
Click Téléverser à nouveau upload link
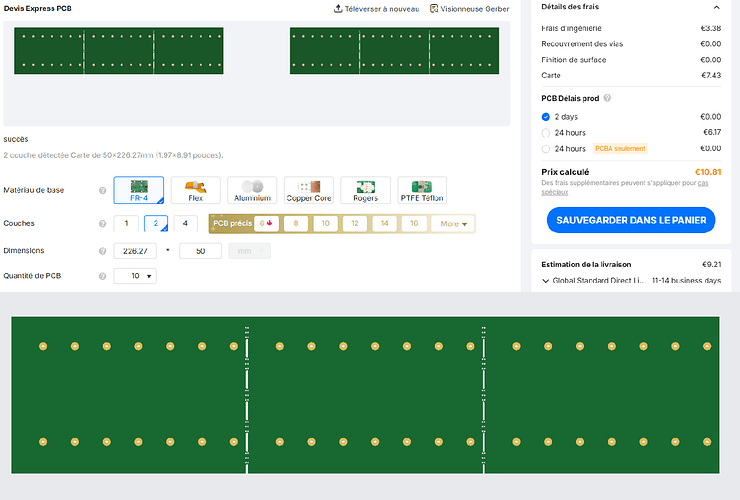click(x=376, y=9)
